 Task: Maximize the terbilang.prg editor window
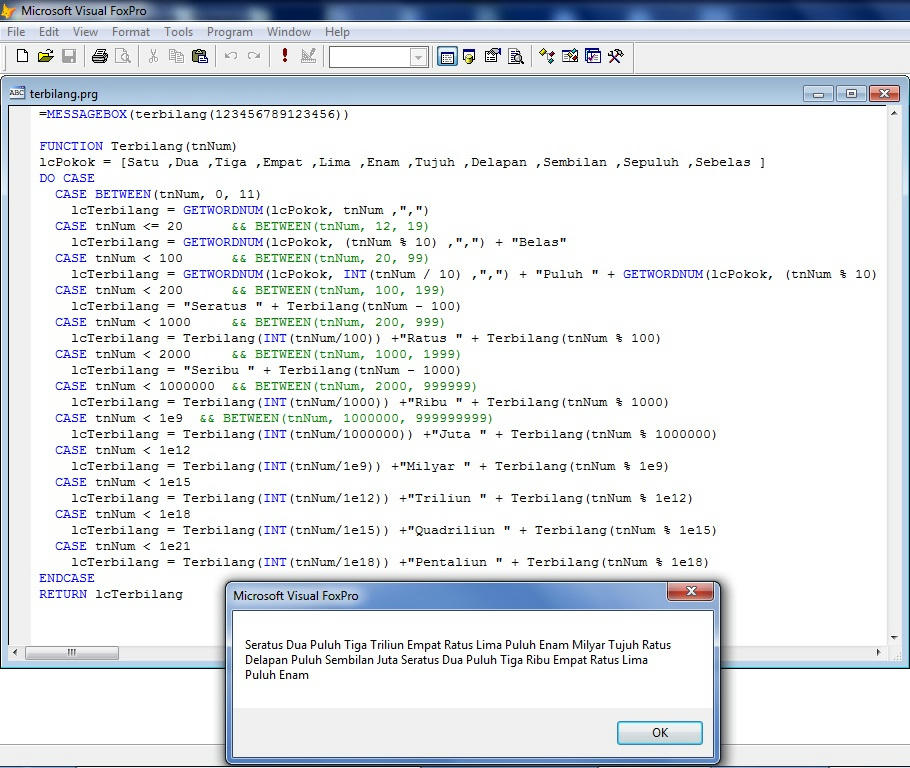coord(851,93)
